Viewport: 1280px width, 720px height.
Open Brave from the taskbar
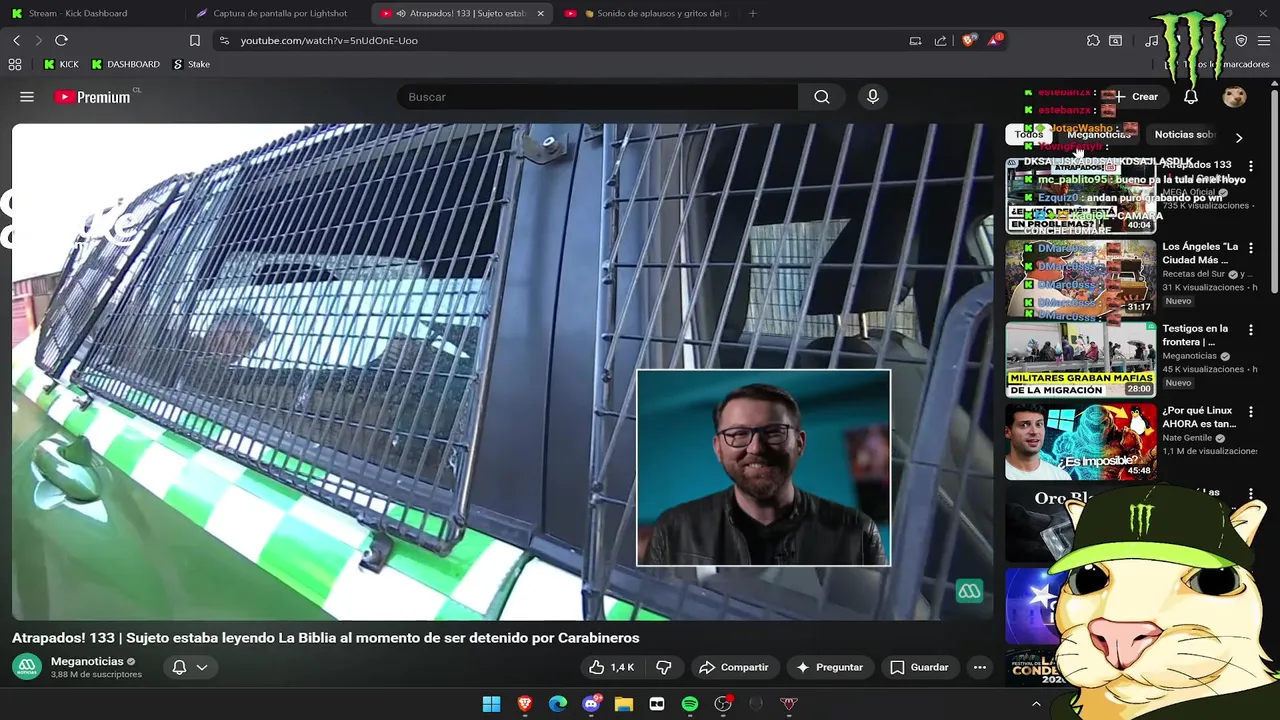point(525,704)
